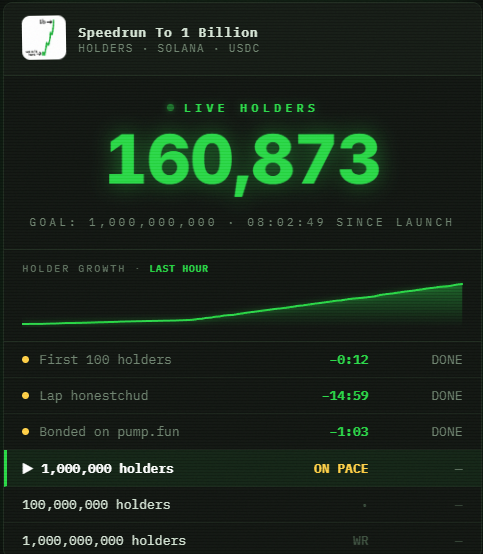Screen dimensions: 483x554
Task: Click the -14:59 split time
Action: click(x=345, y=396)
